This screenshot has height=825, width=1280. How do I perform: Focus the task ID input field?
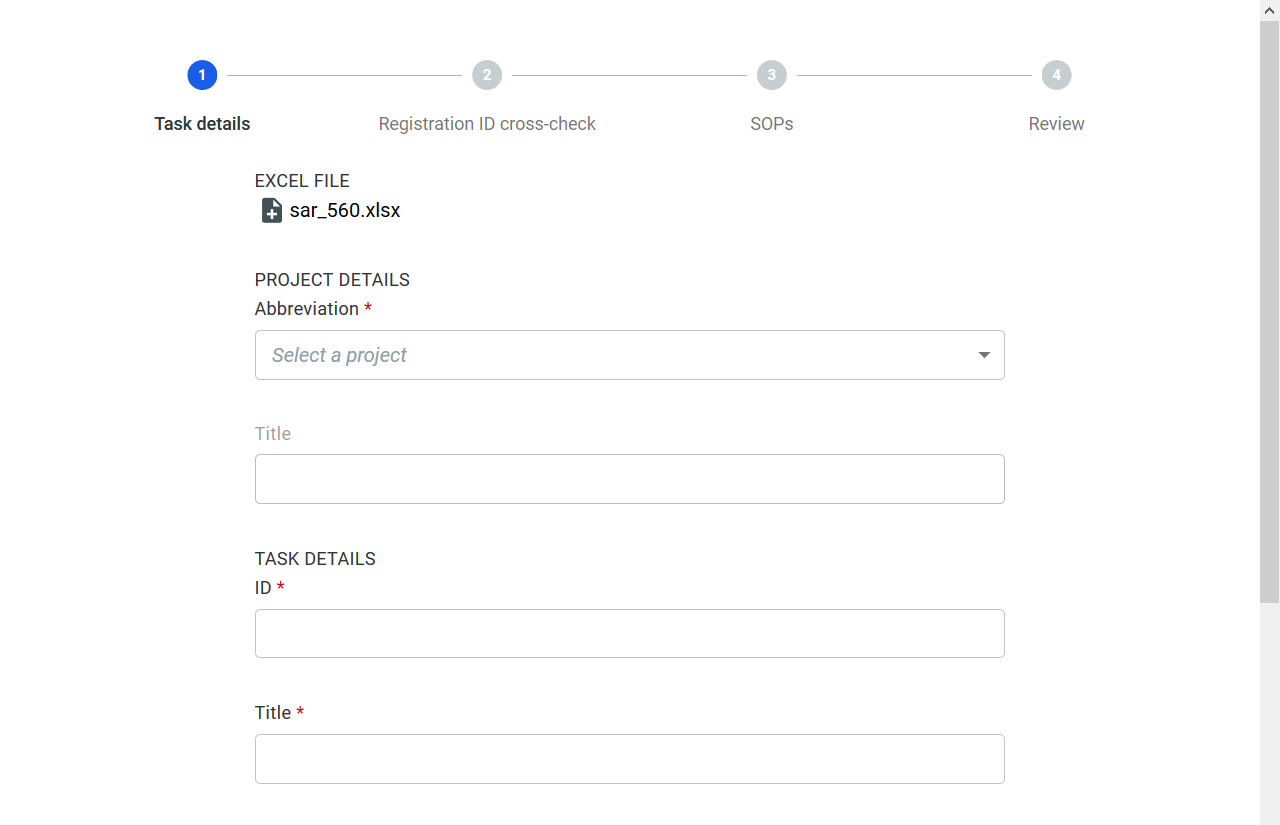pos(629,633)
